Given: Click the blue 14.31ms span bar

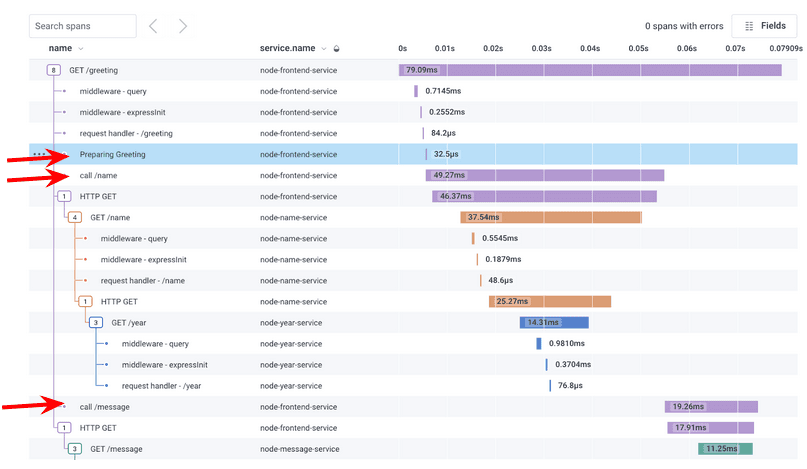Looking at the screenshot, I should tap(553, 323).
